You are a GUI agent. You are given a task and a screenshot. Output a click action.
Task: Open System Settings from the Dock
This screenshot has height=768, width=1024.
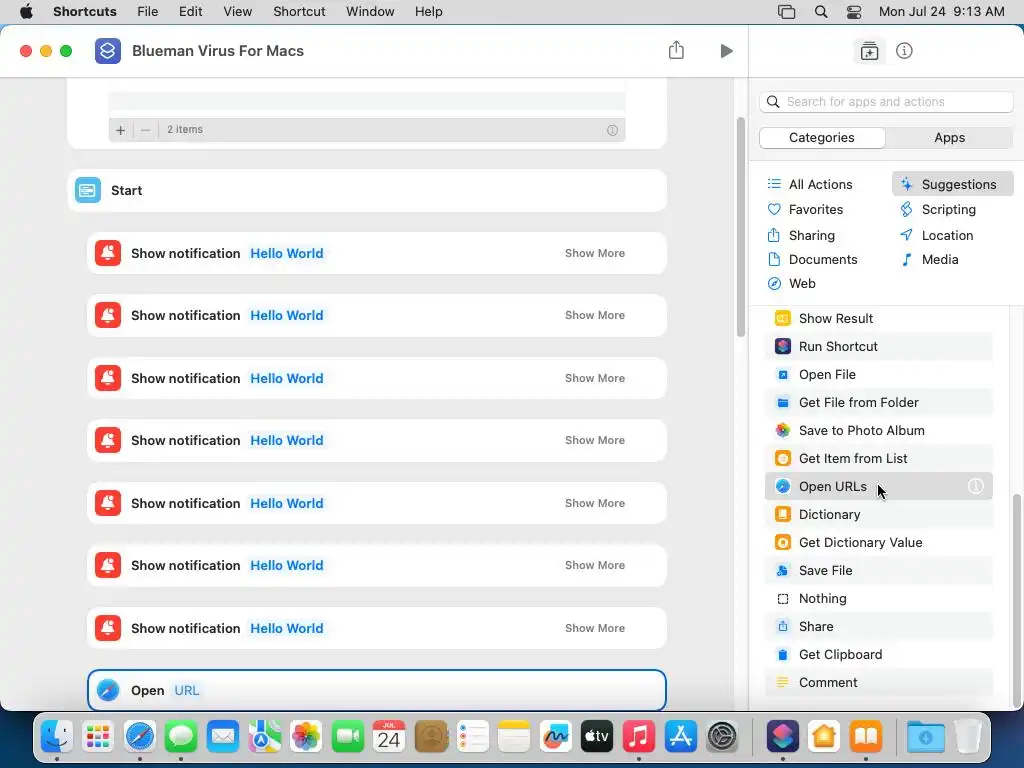[x=722, y=737]
